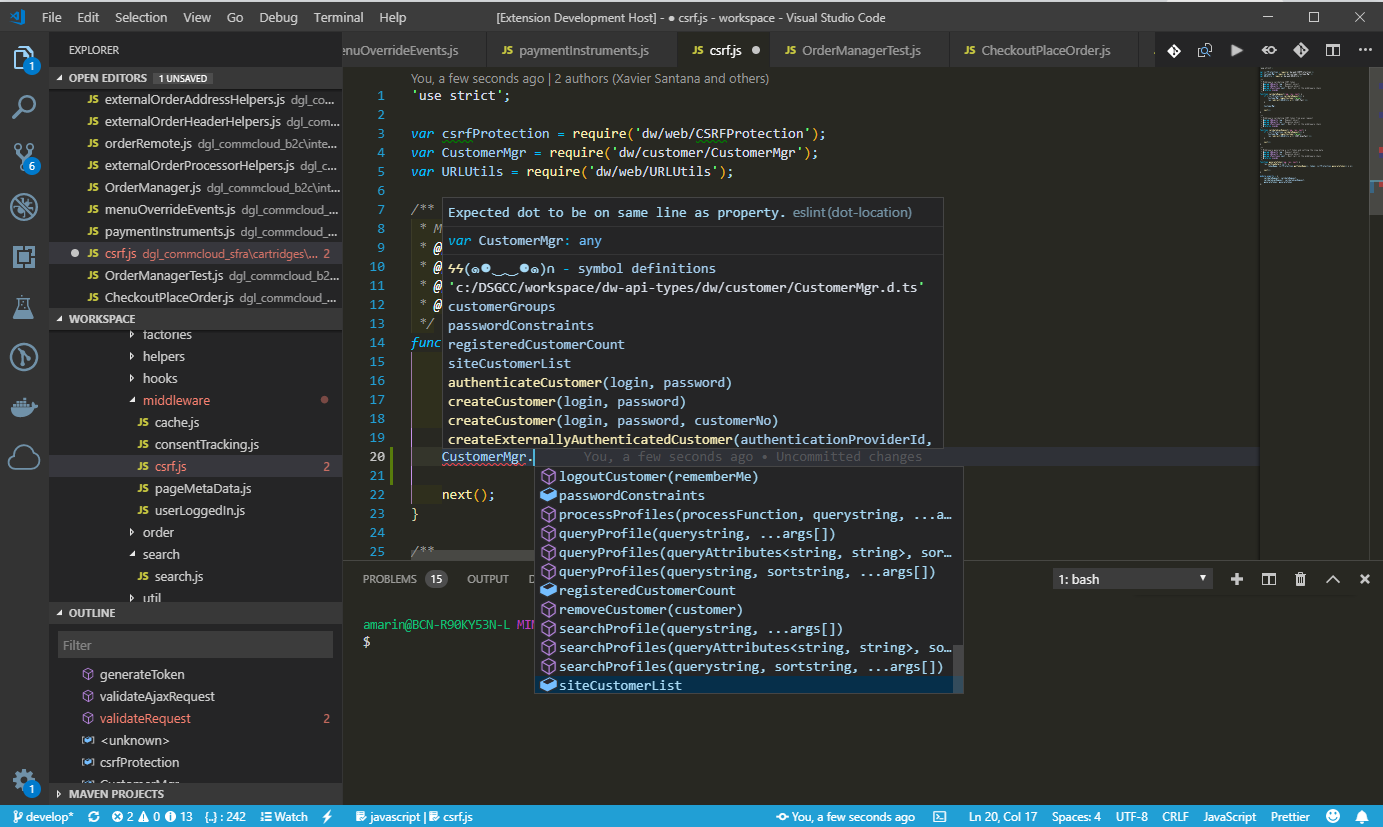Image resolution: width=1383 pixels, height=827 pixels.
Task: Open the 1: bash terminal dropdown
Action: point(1132,579)
